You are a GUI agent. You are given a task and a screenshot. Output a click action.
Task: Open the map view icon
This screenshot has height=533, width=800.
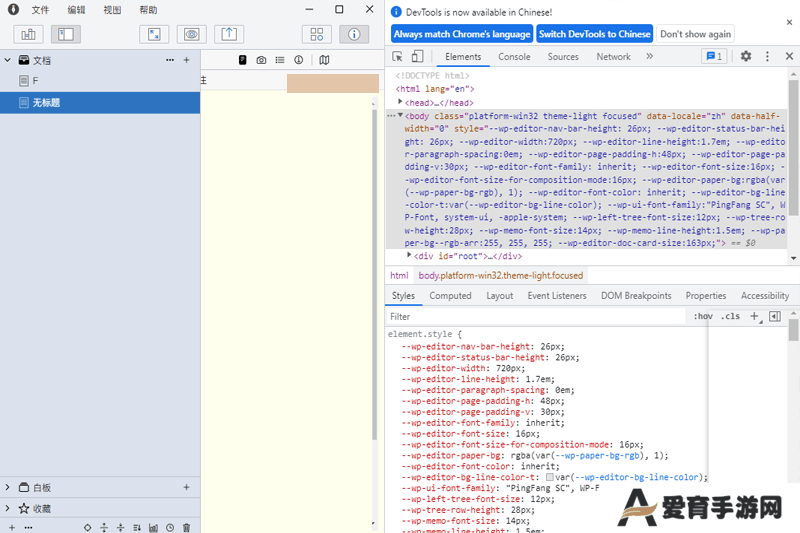click(324, 60)
